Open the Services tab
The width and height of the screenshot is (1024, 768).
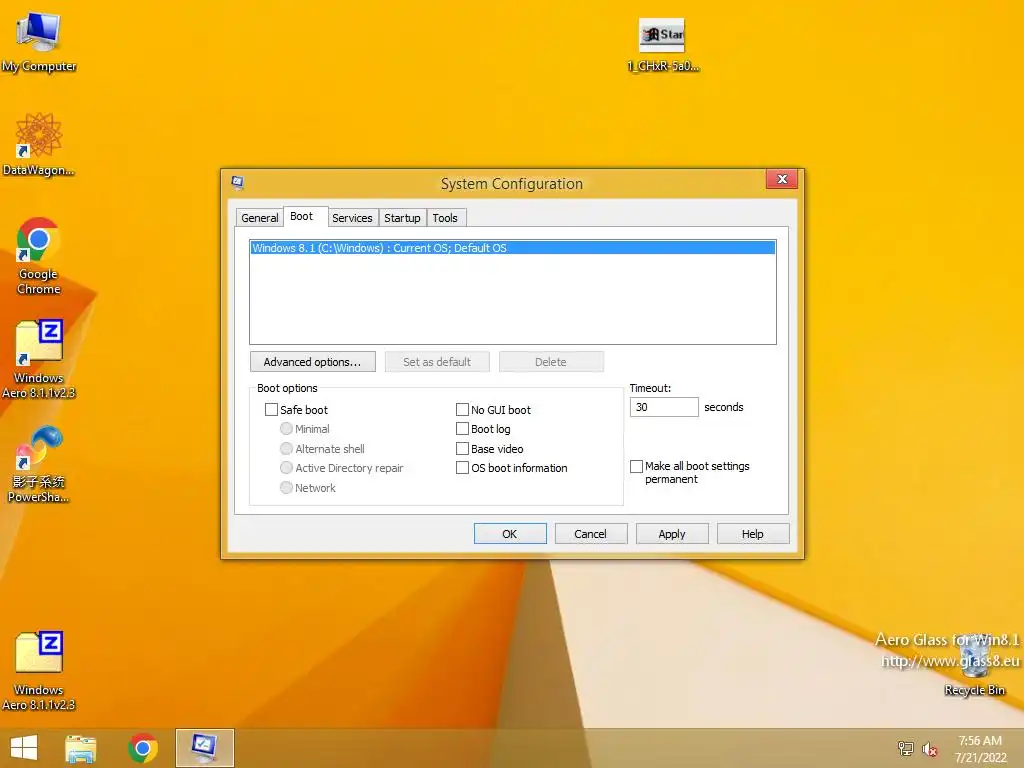coord(352,218)
